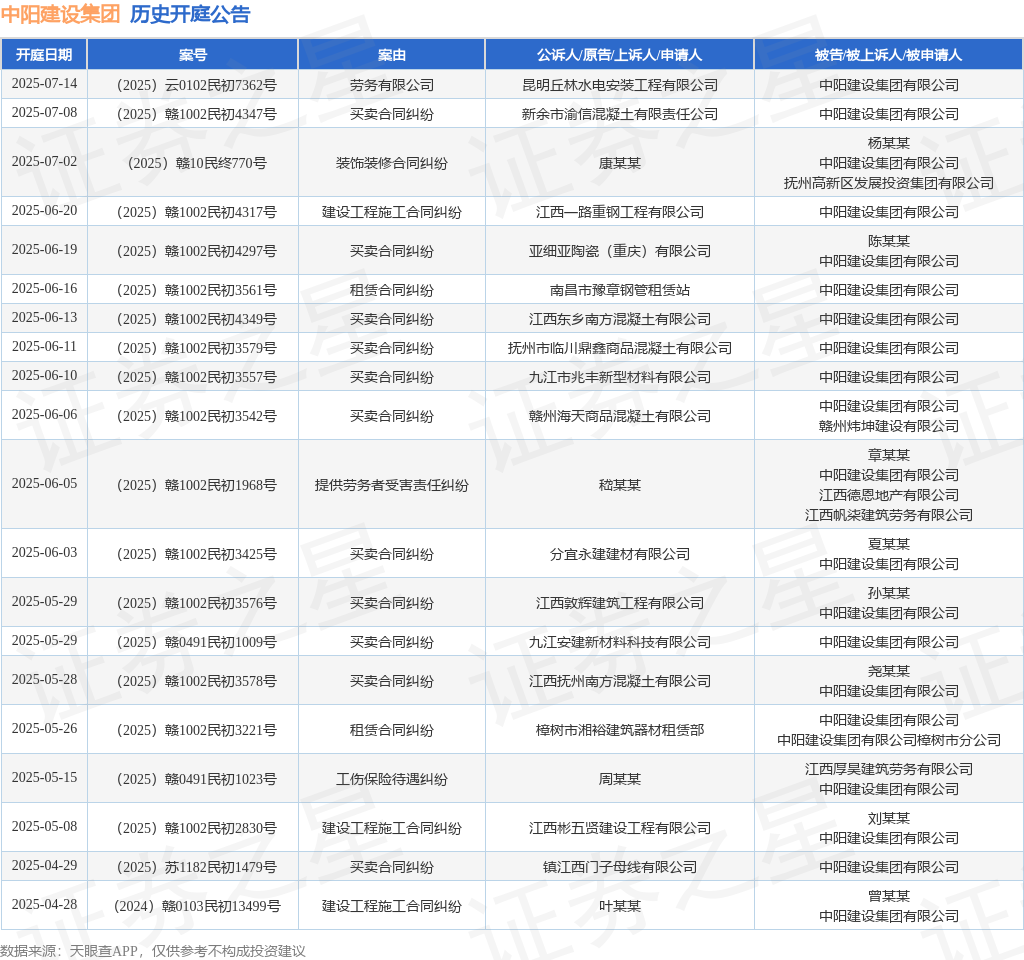The image size is (1024, 960).
Task: Click case cause 装饰装修合同纠纷
Action: [x=392, y=163]
